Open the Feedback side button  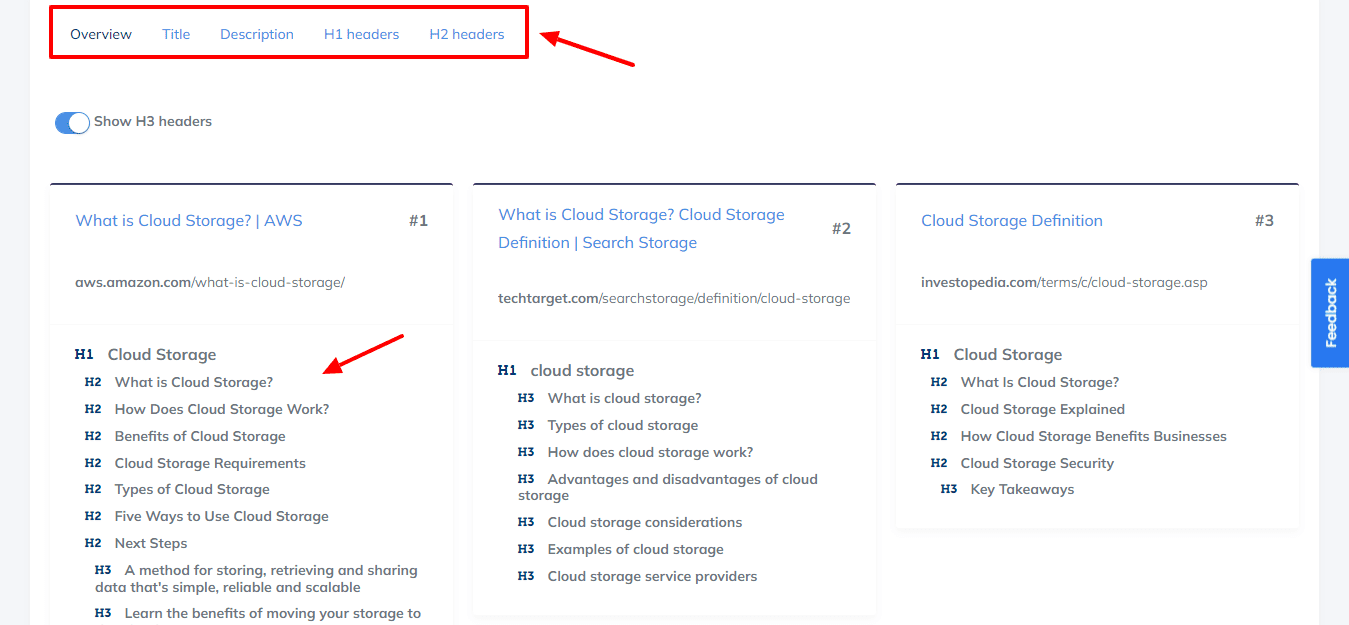point(1330,313)
